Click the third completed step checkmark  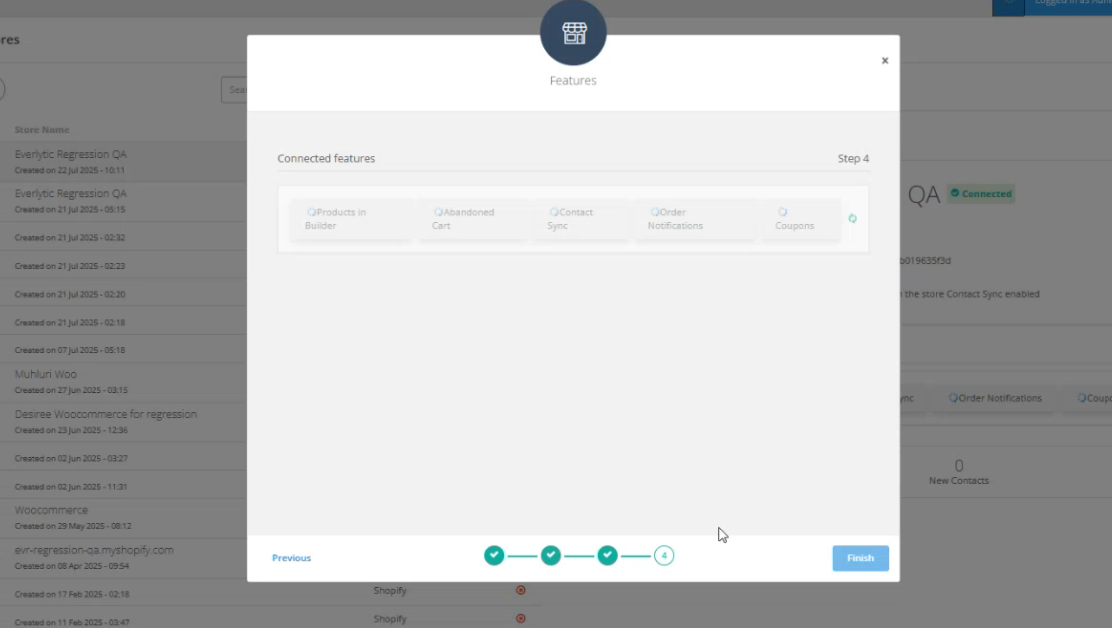point(607,556)
